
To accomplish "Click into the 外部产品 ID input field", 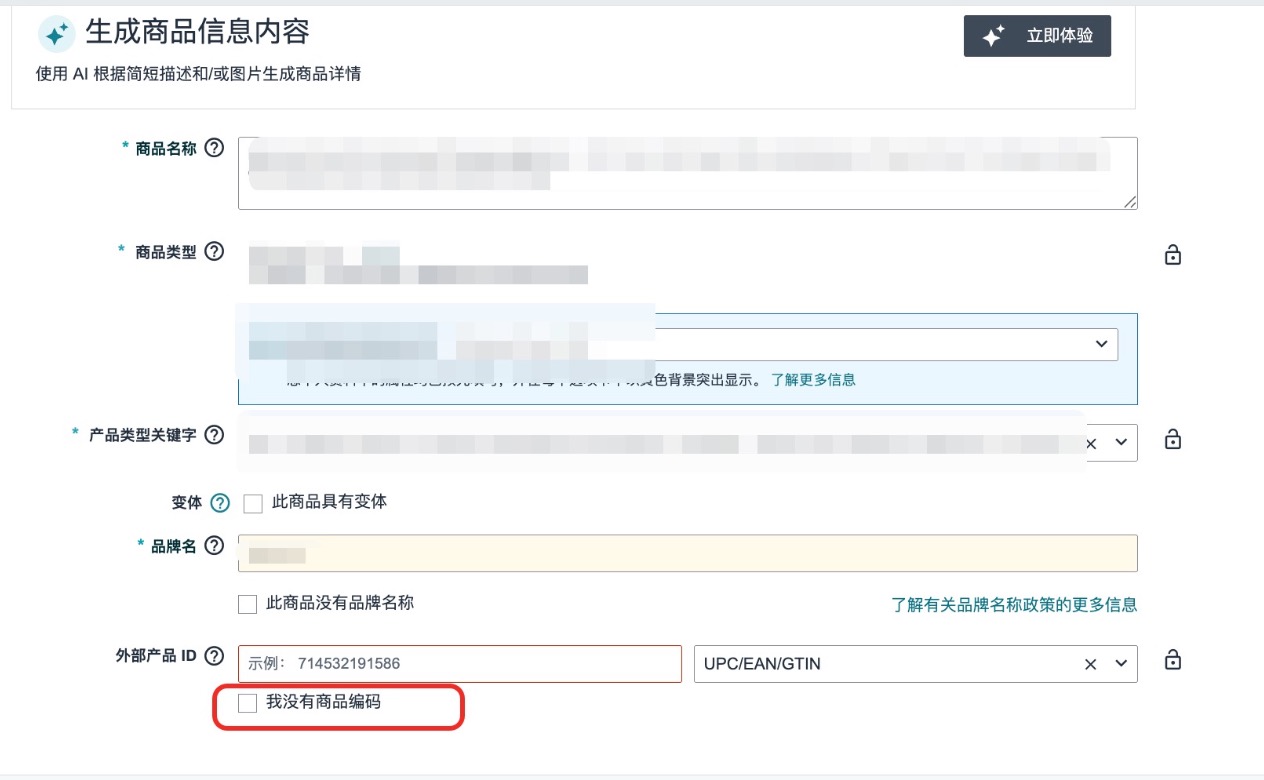I will 460,664.
